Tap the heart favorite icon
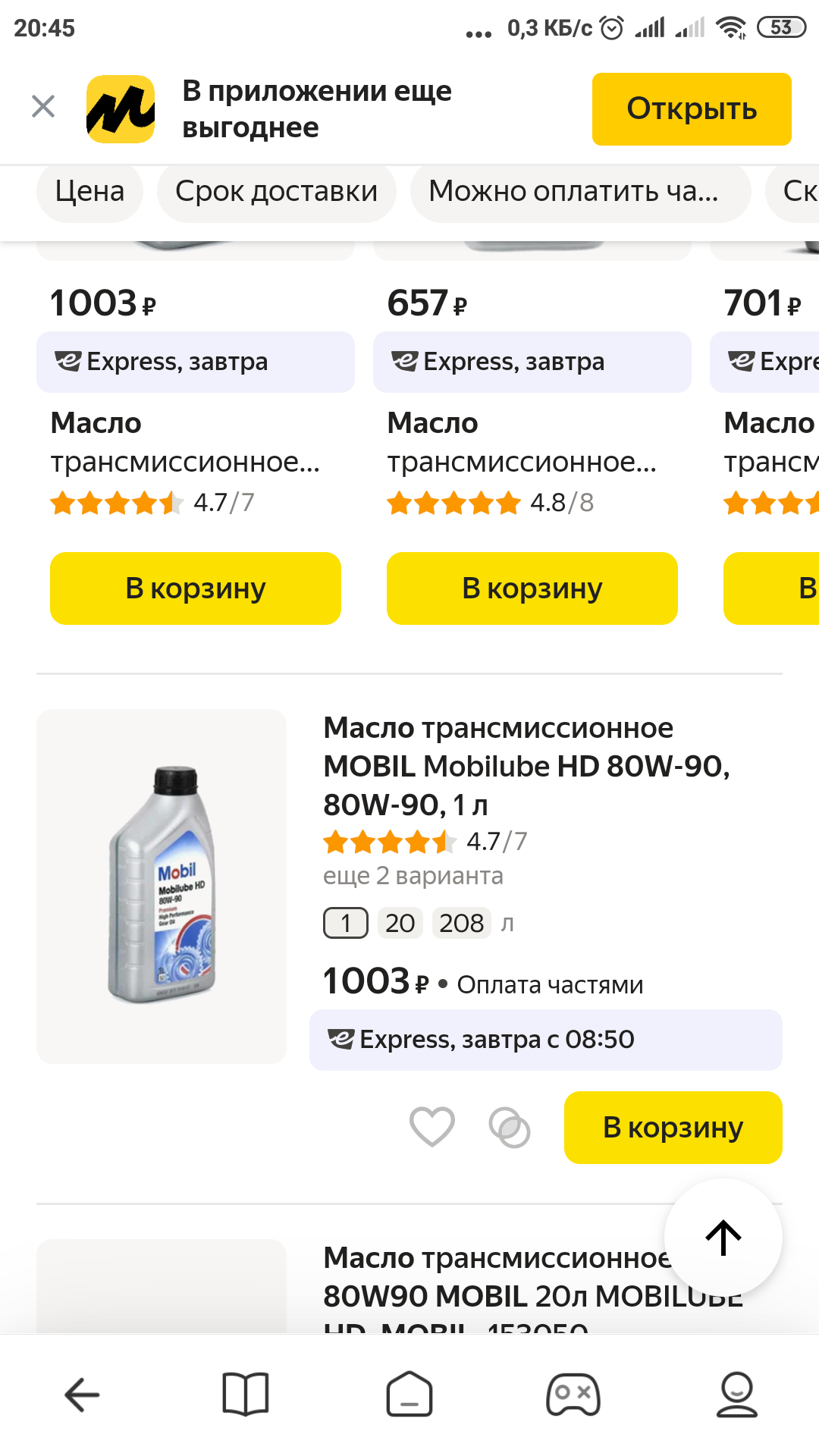This screenshot has width=819, height=1456. (431, 1127)
